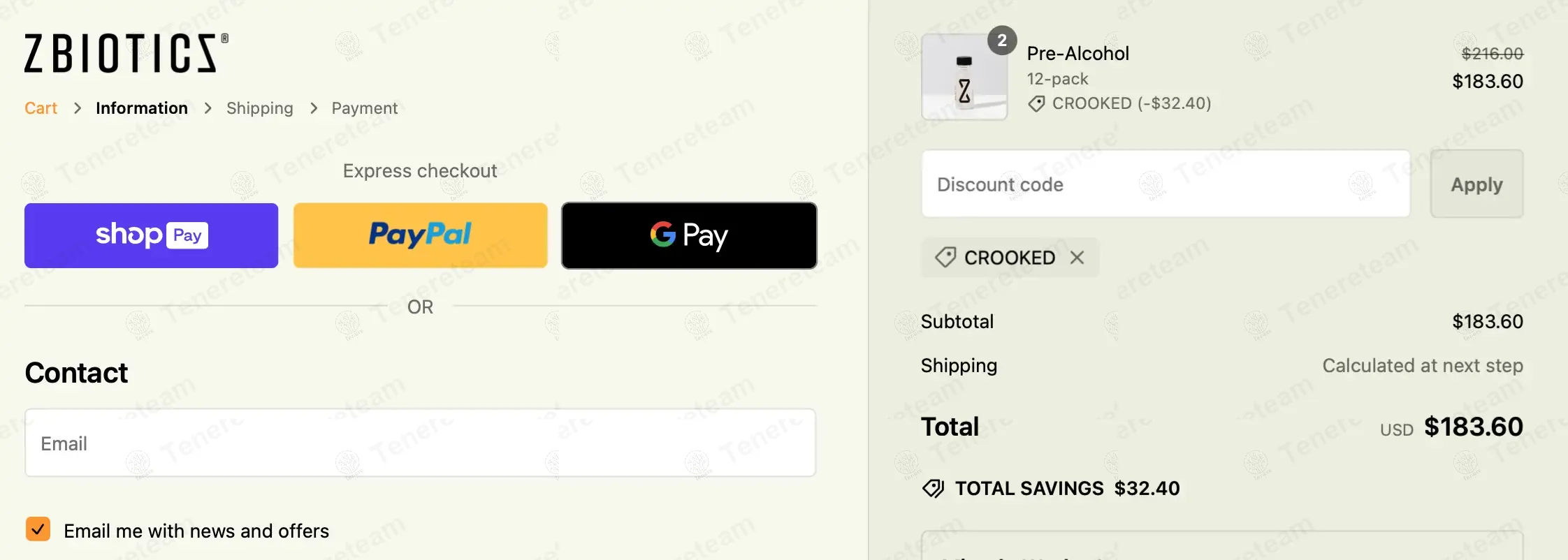Screen dimensions: 1568x560
Task: Click the quantity badge on product image
Action: coord(1002,40)
